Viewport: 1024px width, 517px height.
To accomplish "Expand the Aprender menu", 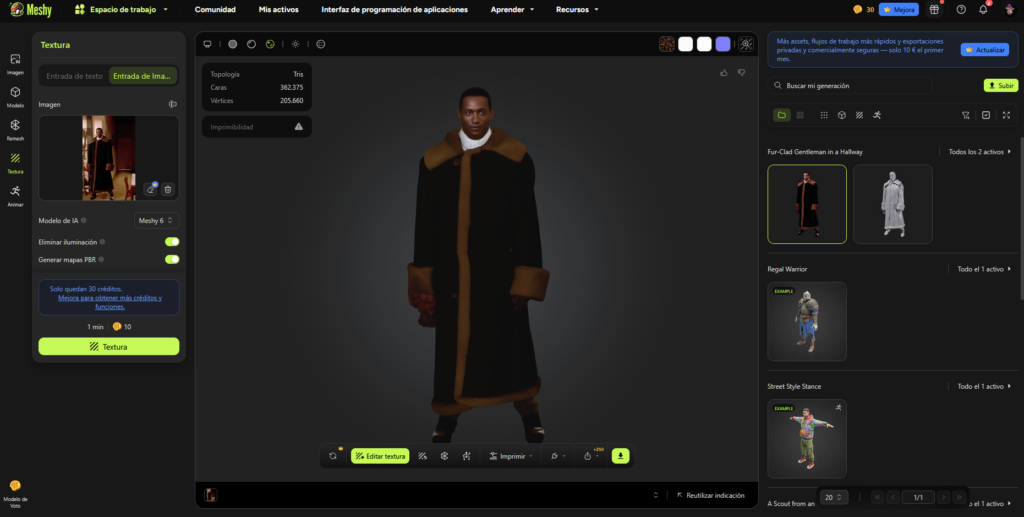I will (513, 10).
